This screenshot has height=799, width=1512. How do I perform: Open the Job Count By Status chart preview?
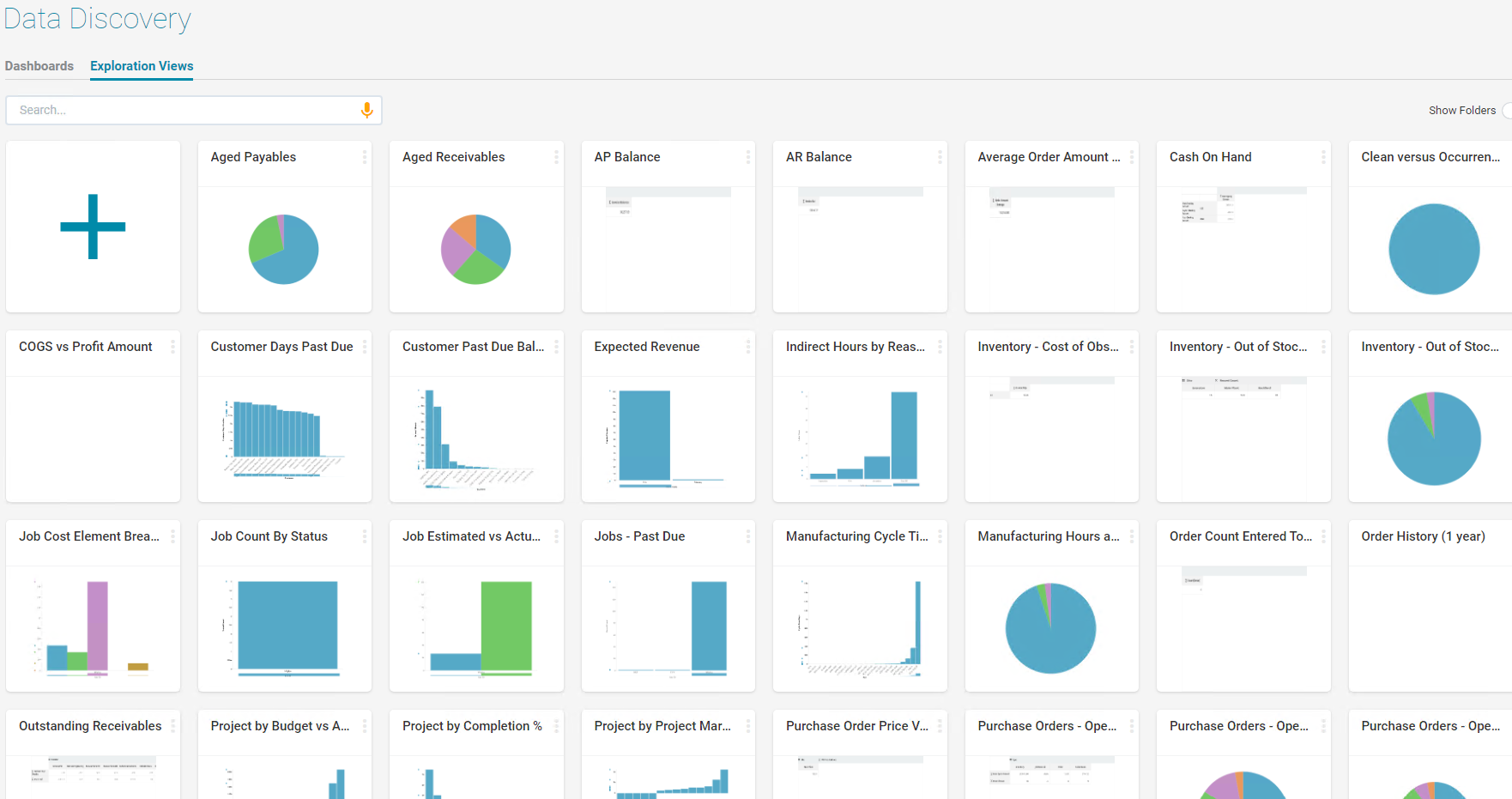point(284,628)
